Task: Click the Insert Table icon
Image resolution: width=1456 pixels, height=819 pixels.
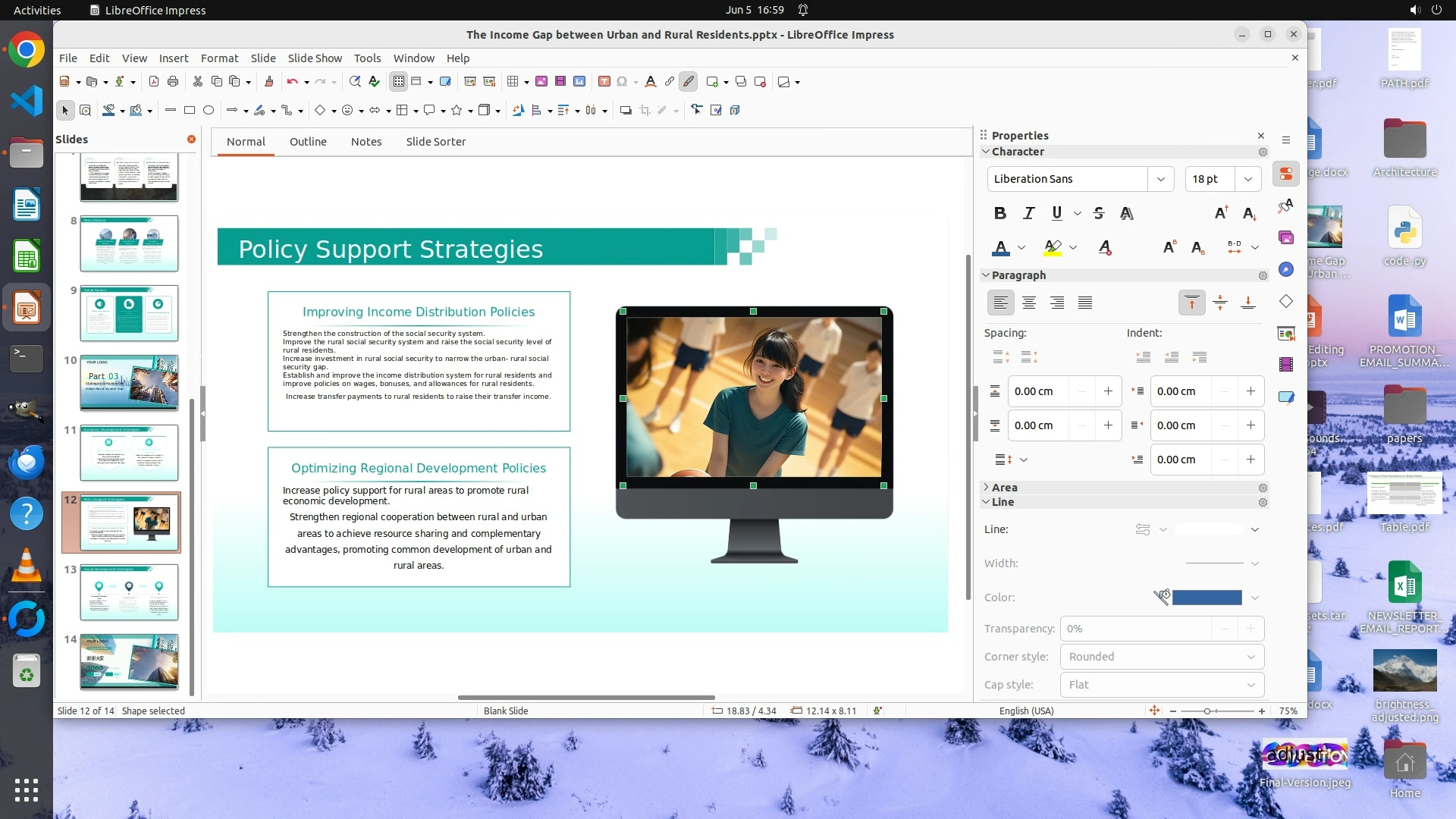Action: click(x=513, y=82)
